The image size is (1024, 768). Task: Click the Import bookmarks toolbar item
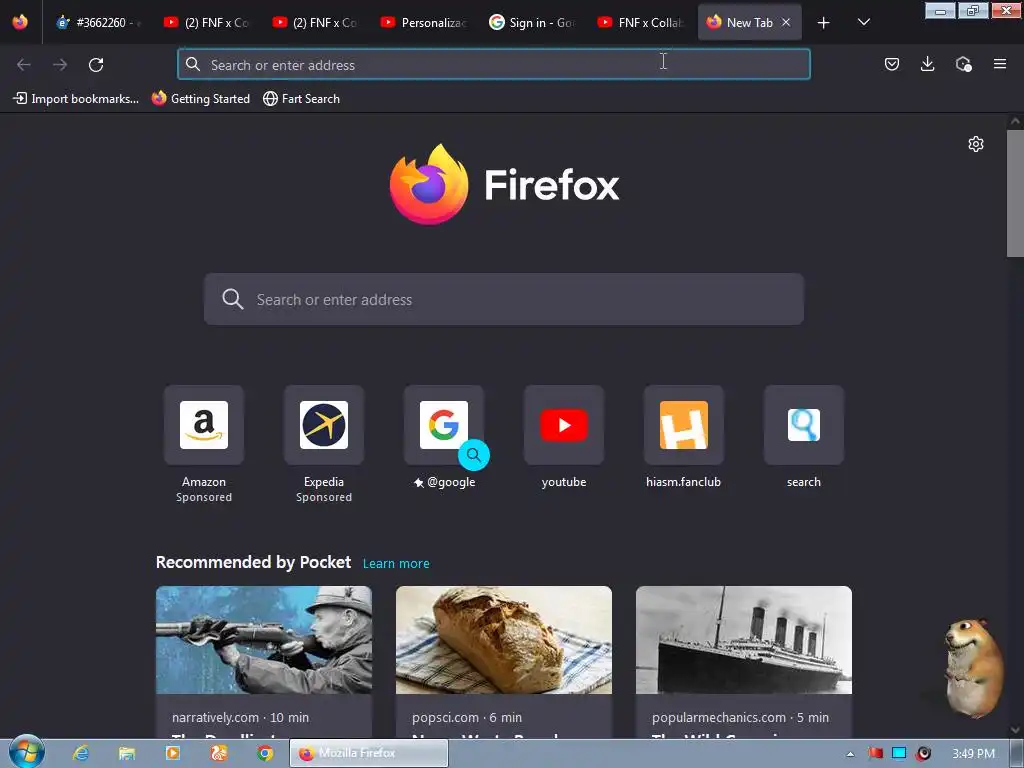76,99
